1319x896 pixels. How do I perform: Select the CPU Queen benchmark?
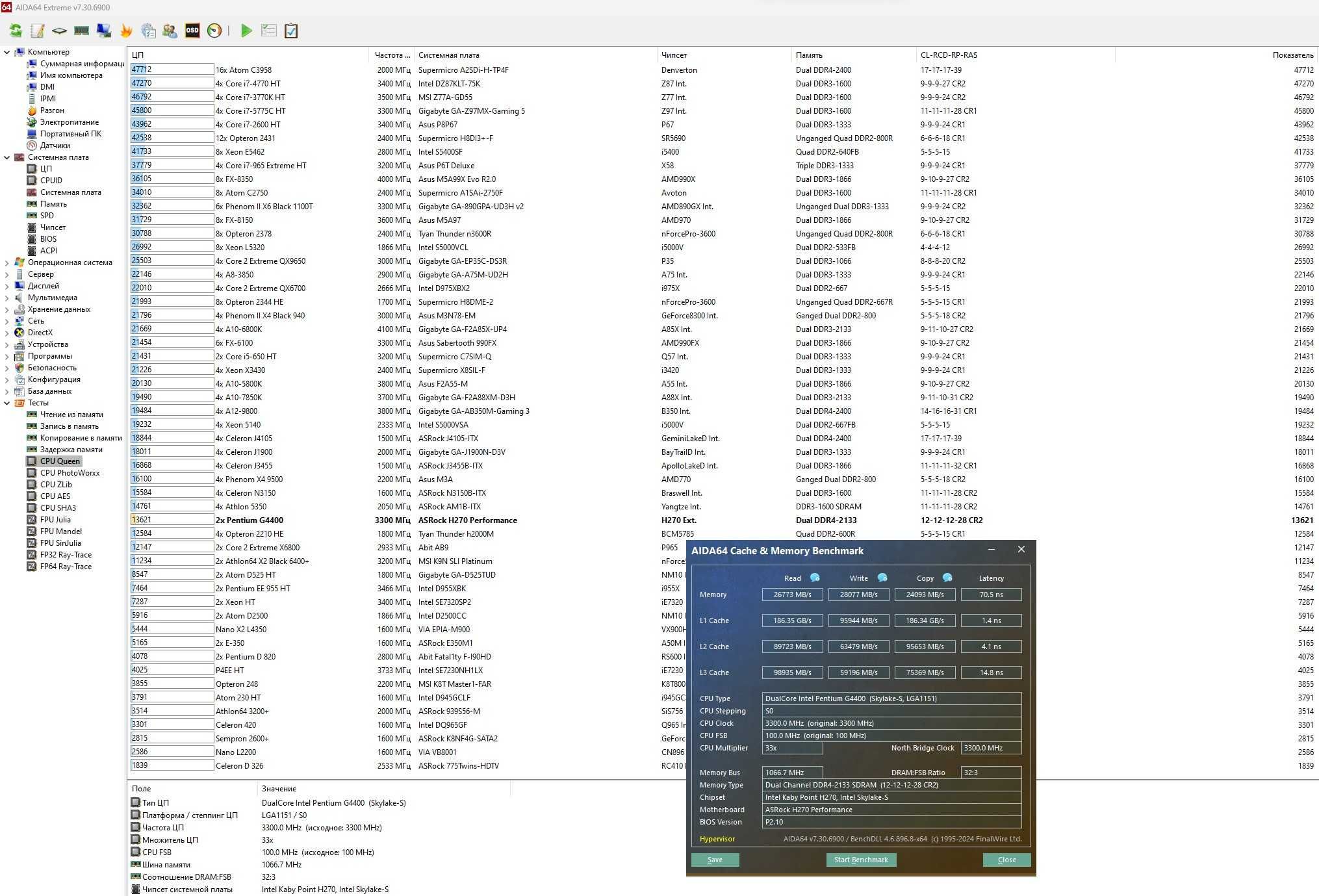[60, 461]
